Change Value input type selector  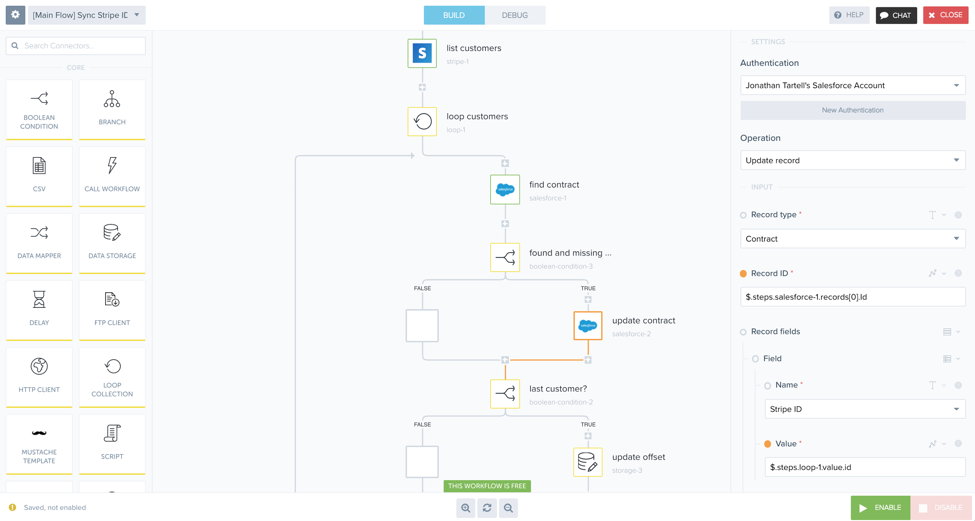click(936, 444)
